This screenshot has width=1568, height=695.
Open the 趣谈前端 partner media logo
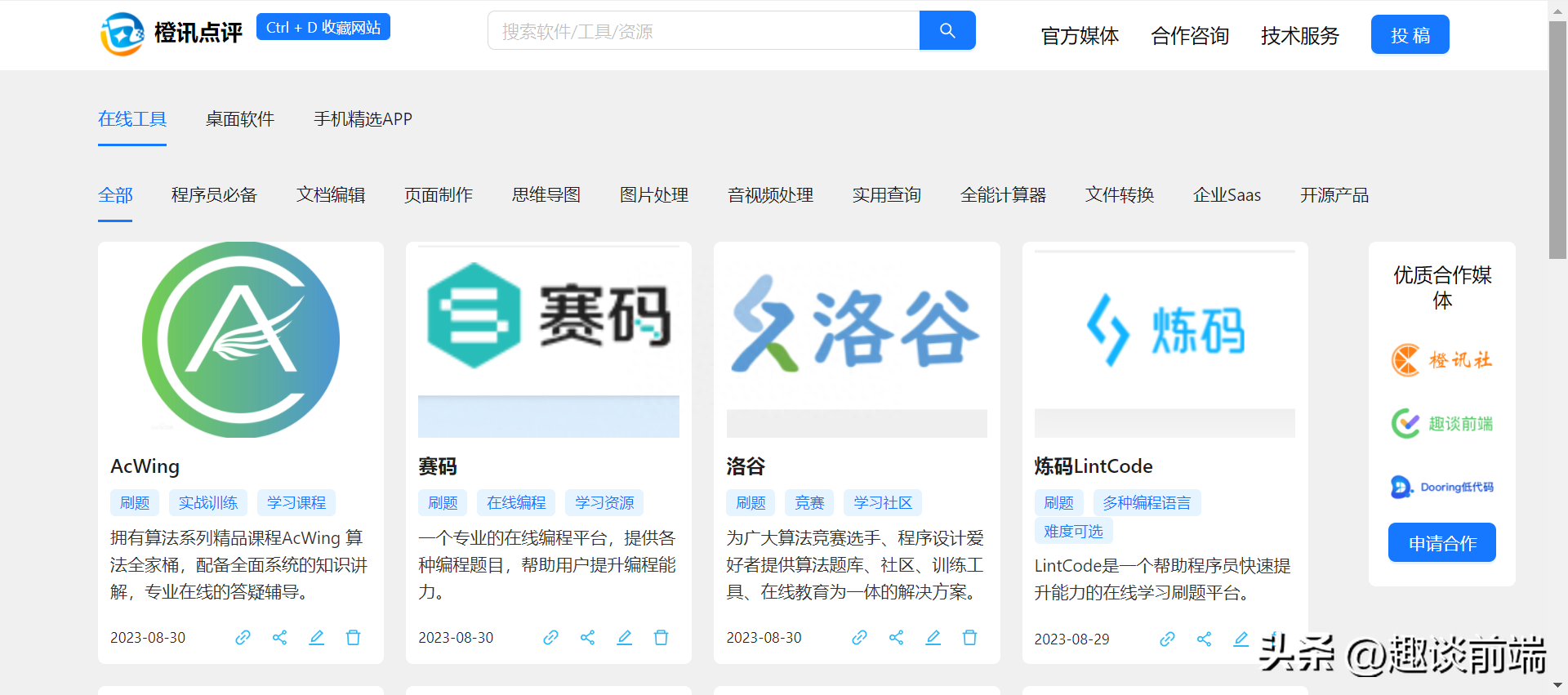tap(1442, 423)
